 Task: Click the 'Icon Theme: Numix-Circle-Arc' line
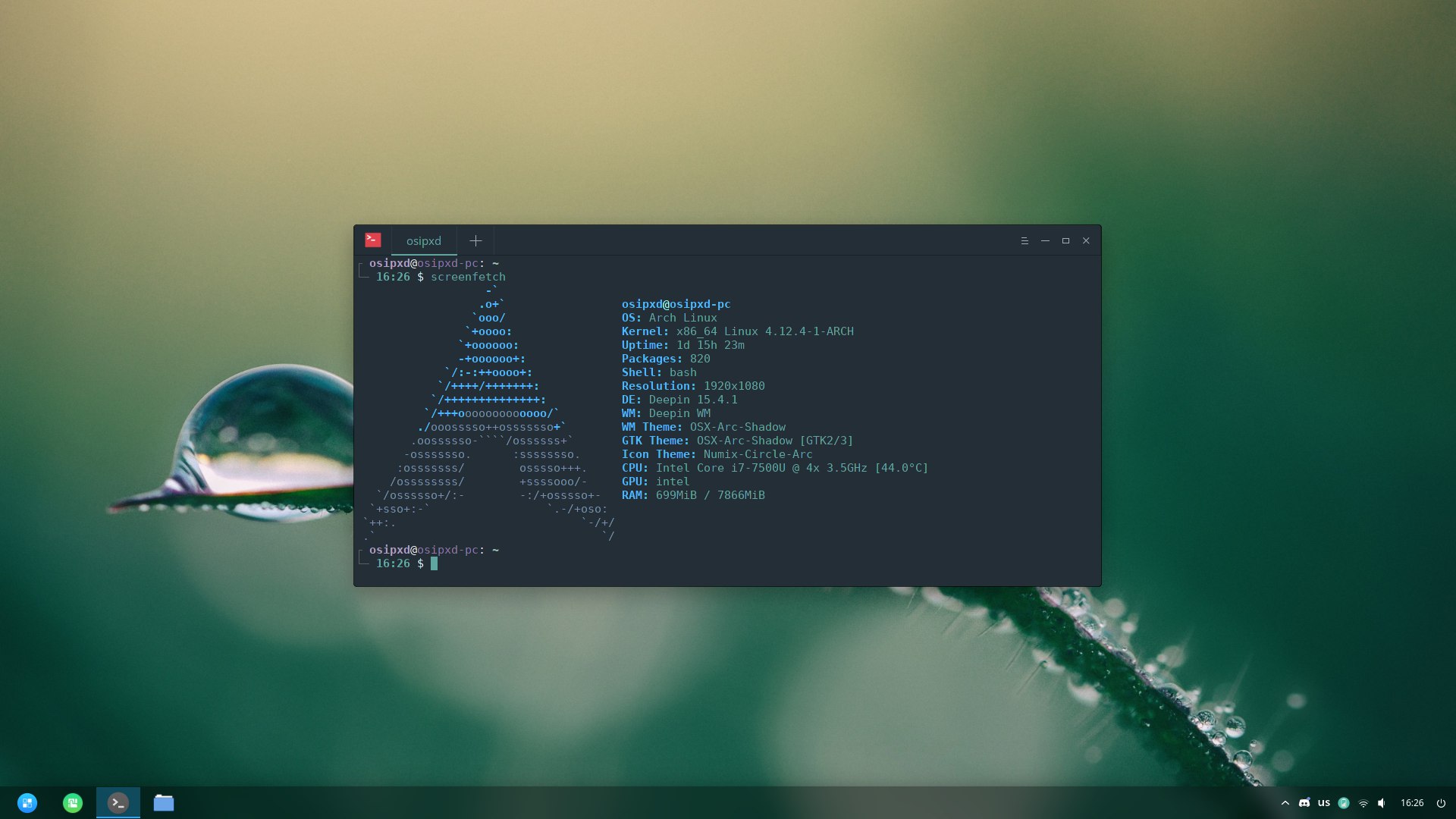[x=717, y=454]
